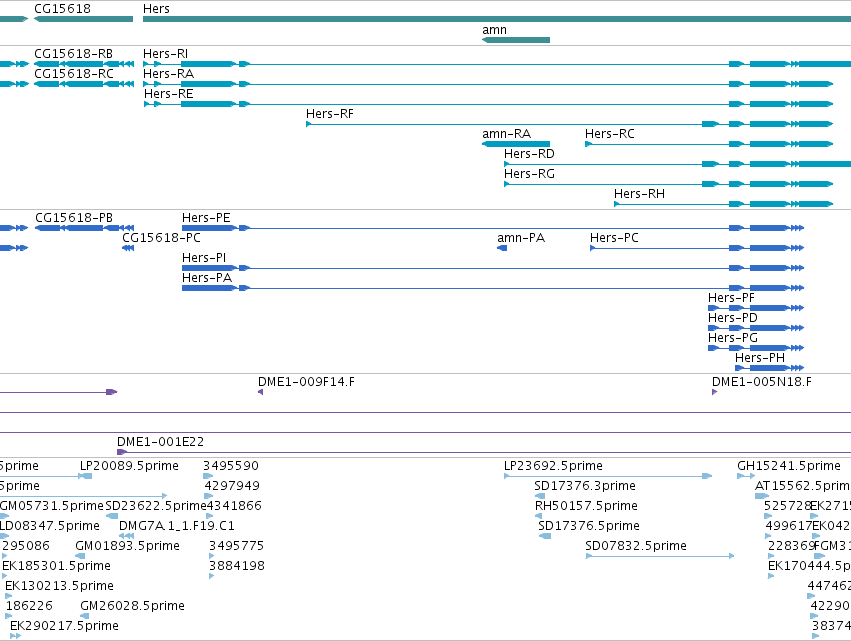
Task: Click the 3884198 EST label
Action: 237,567
